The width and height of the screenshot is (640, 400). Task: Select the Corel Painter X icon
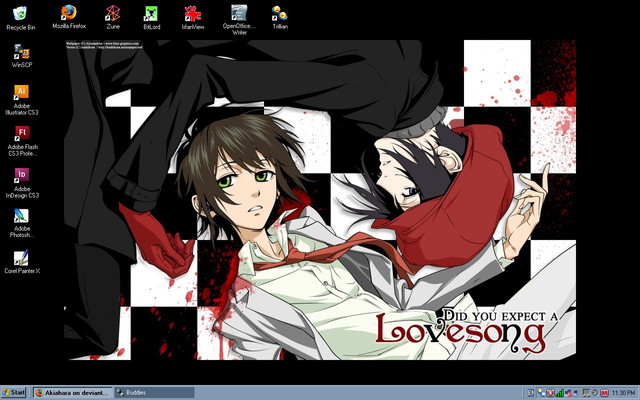(22, 262)
